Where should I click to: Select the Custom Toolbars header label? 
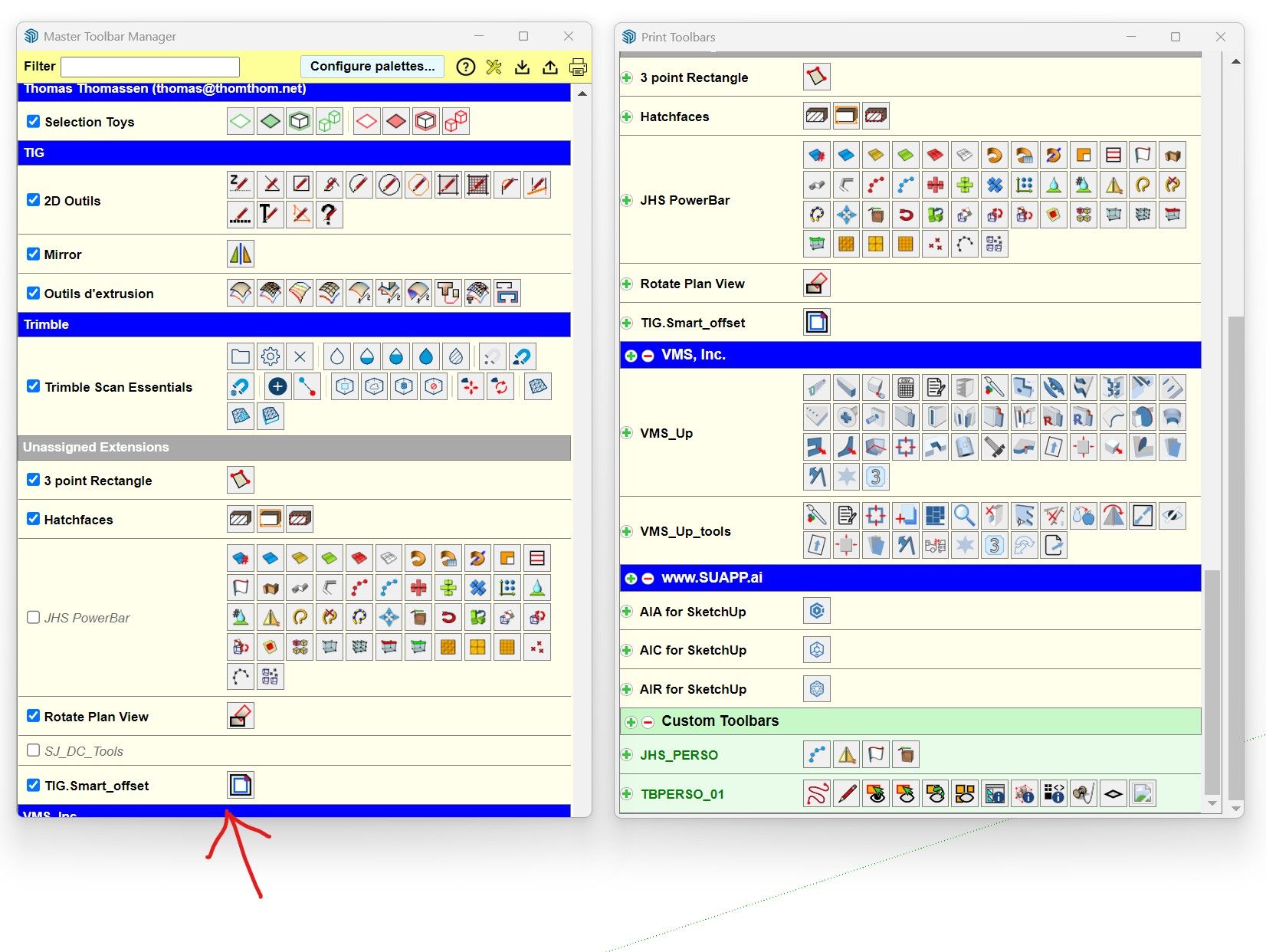point(720,721)
